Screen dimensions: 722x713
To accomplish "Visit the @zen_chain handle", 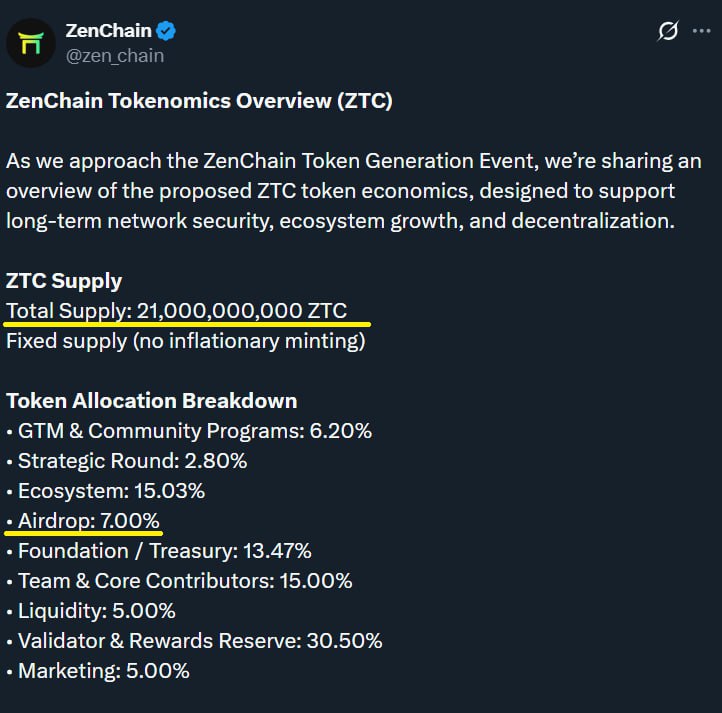I will (114, 56).
